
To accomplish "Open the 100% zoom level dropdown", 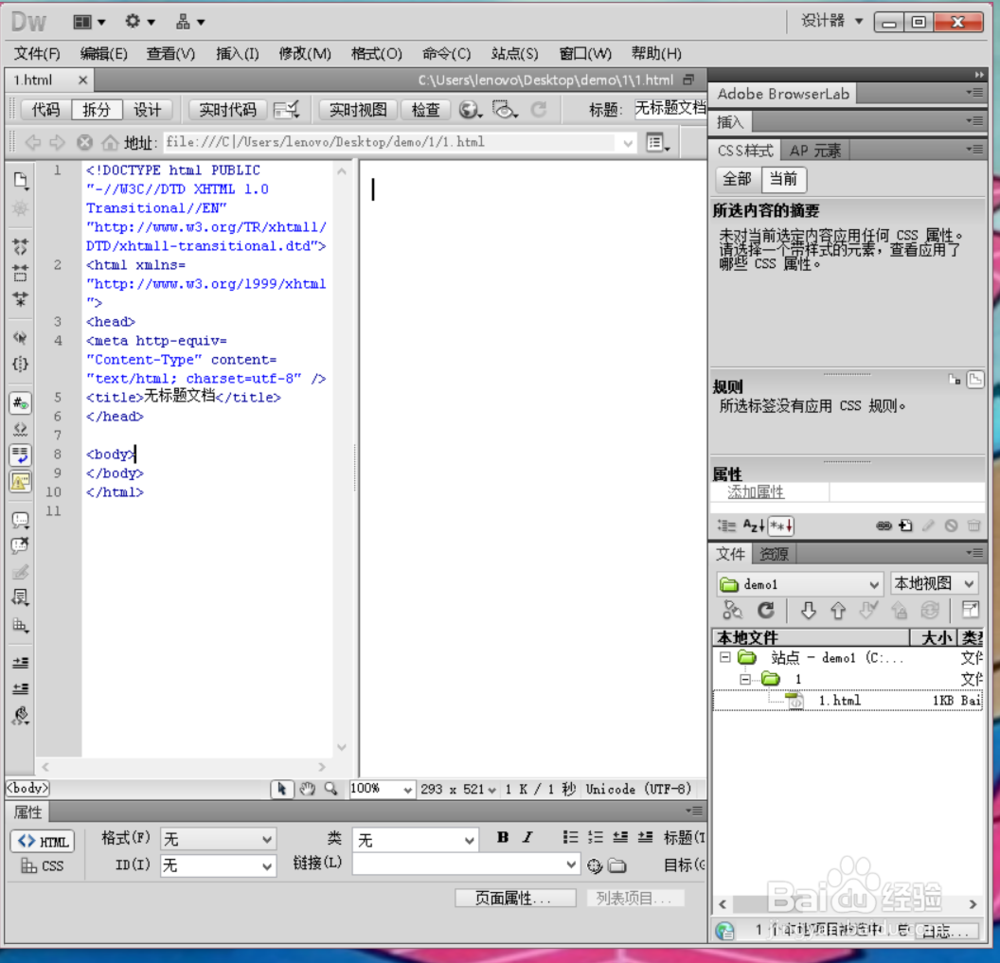I will [382, 789].
